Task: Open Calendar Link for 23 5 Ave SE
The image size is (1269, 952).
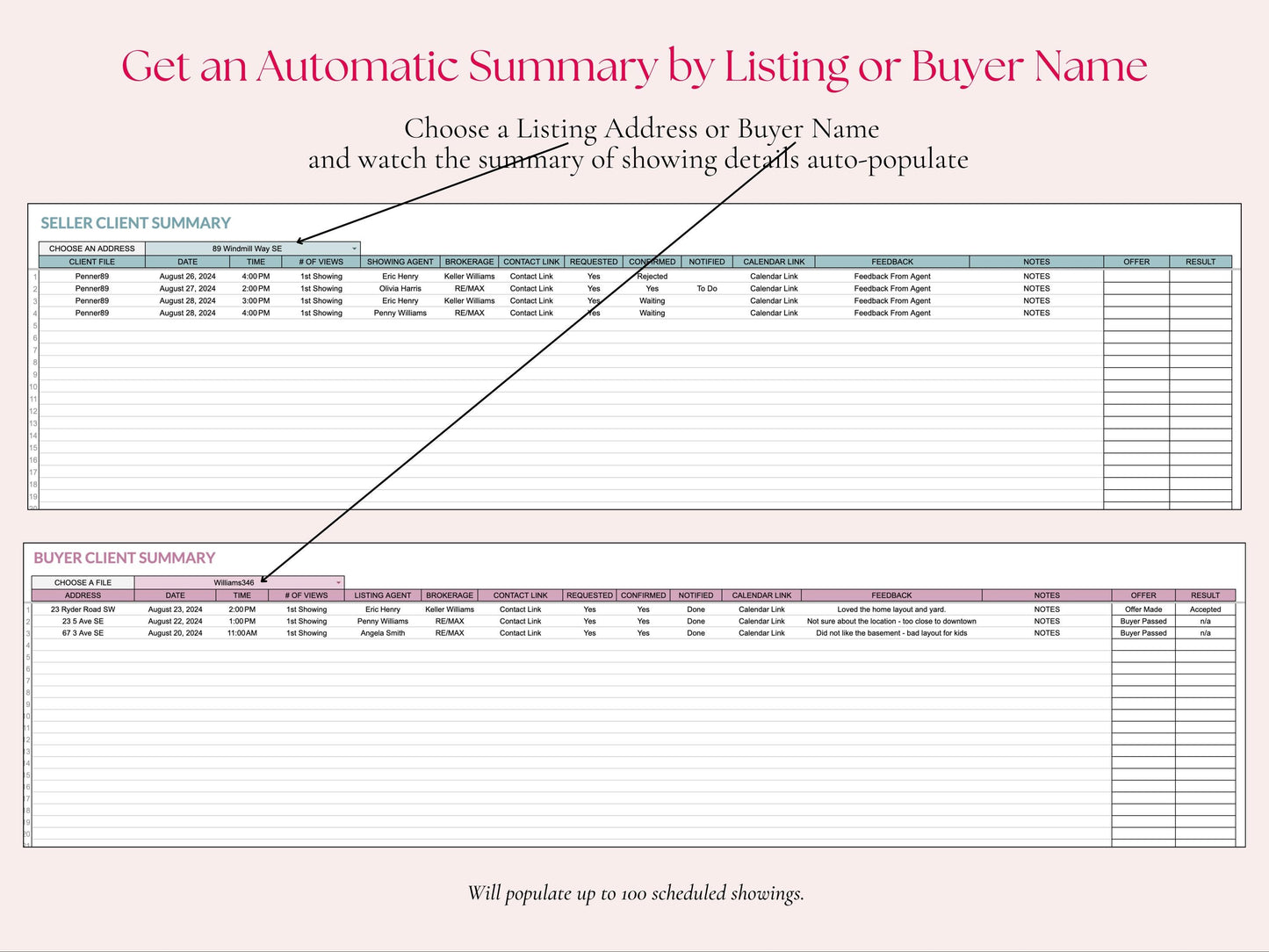Action: tap(761, 621)
